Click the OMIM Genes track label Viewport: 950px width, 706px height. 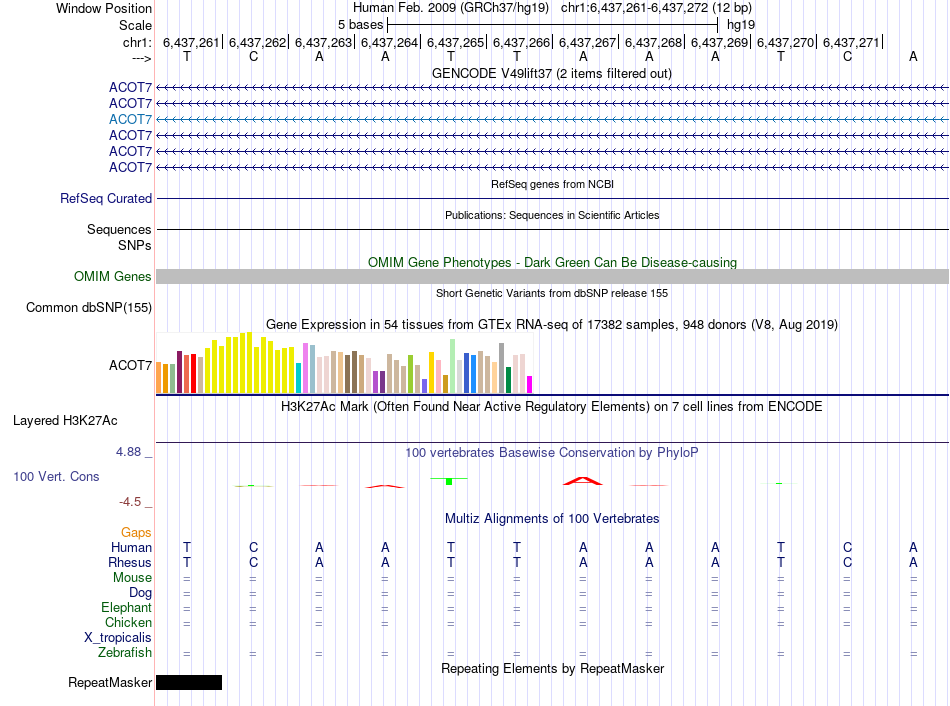pos(113,276)
